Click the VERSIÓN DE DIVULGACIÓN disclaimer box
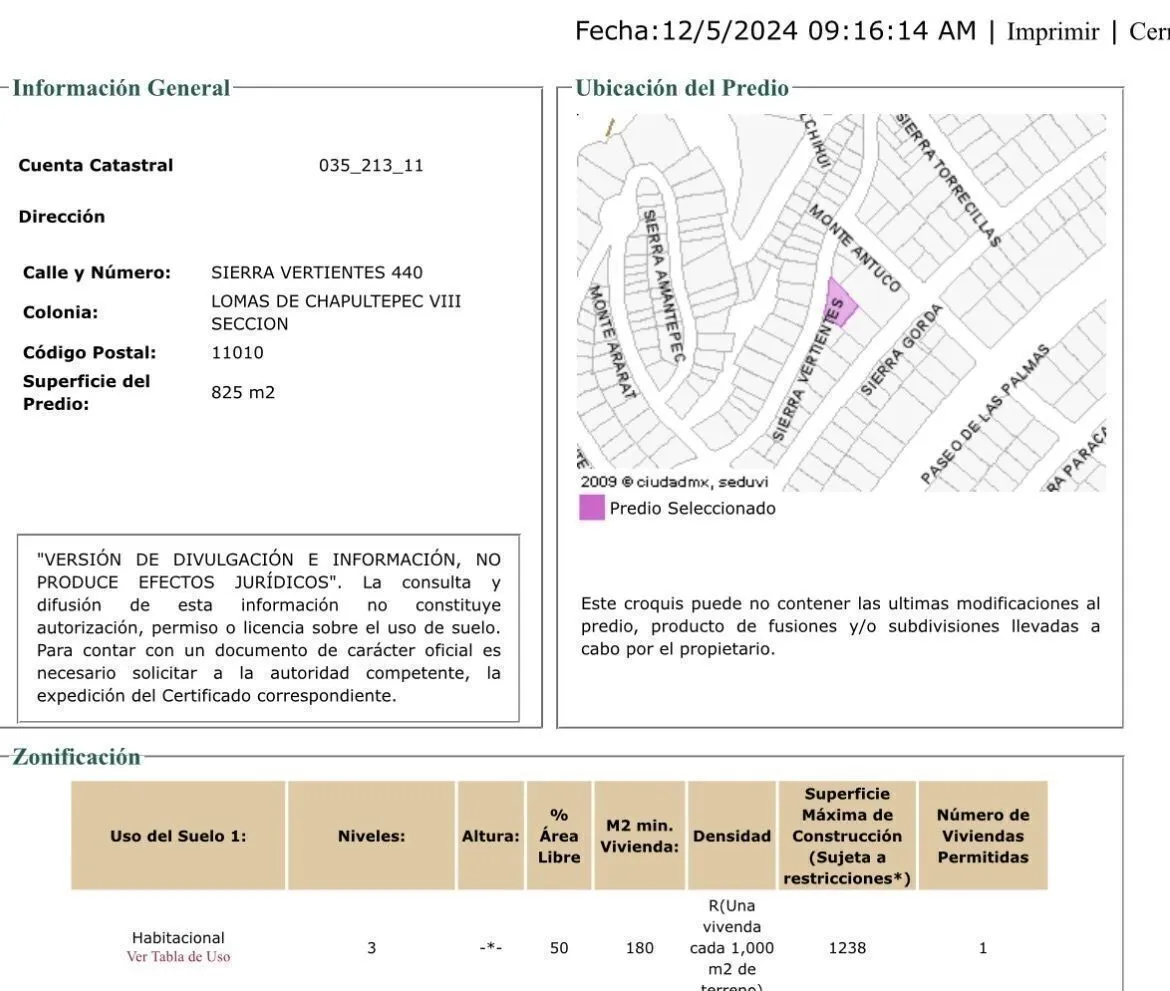 click(269, 628)
